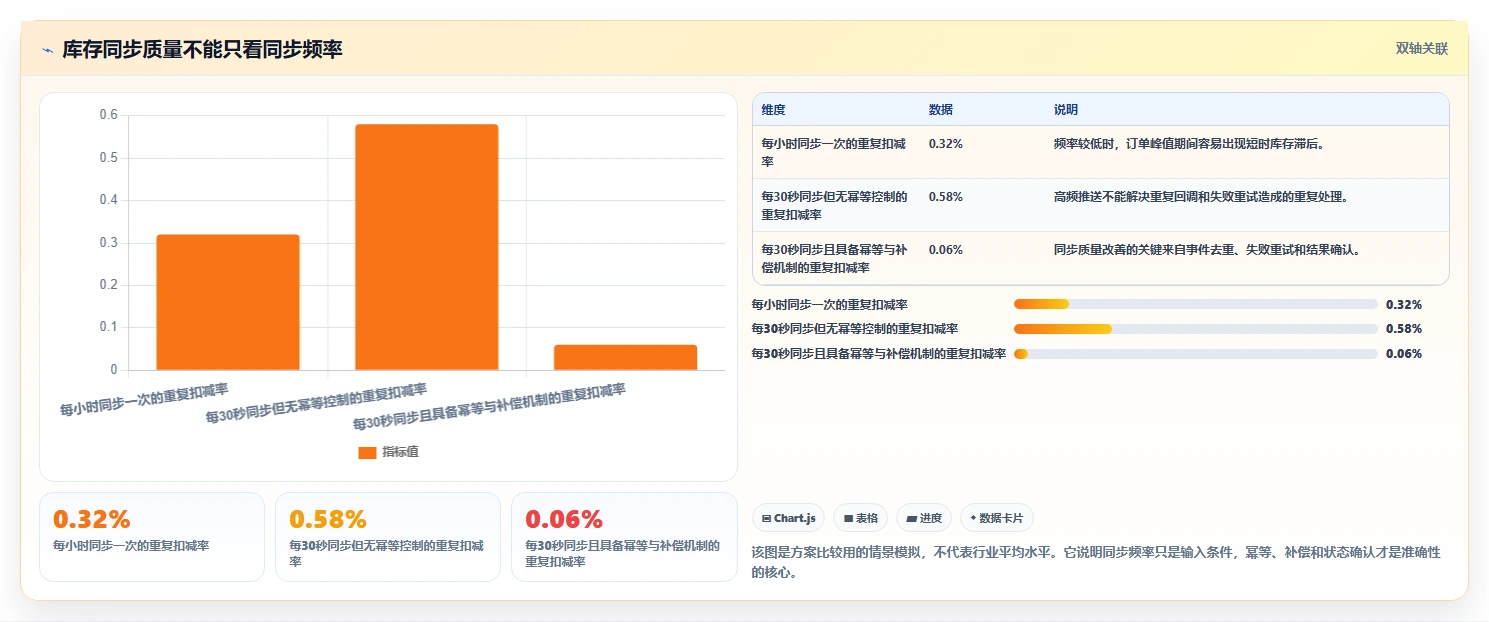Click the title 库存同步质量不能只看同步频率
Viewport: 1489px width, 622px height.
tap(203, 49)
